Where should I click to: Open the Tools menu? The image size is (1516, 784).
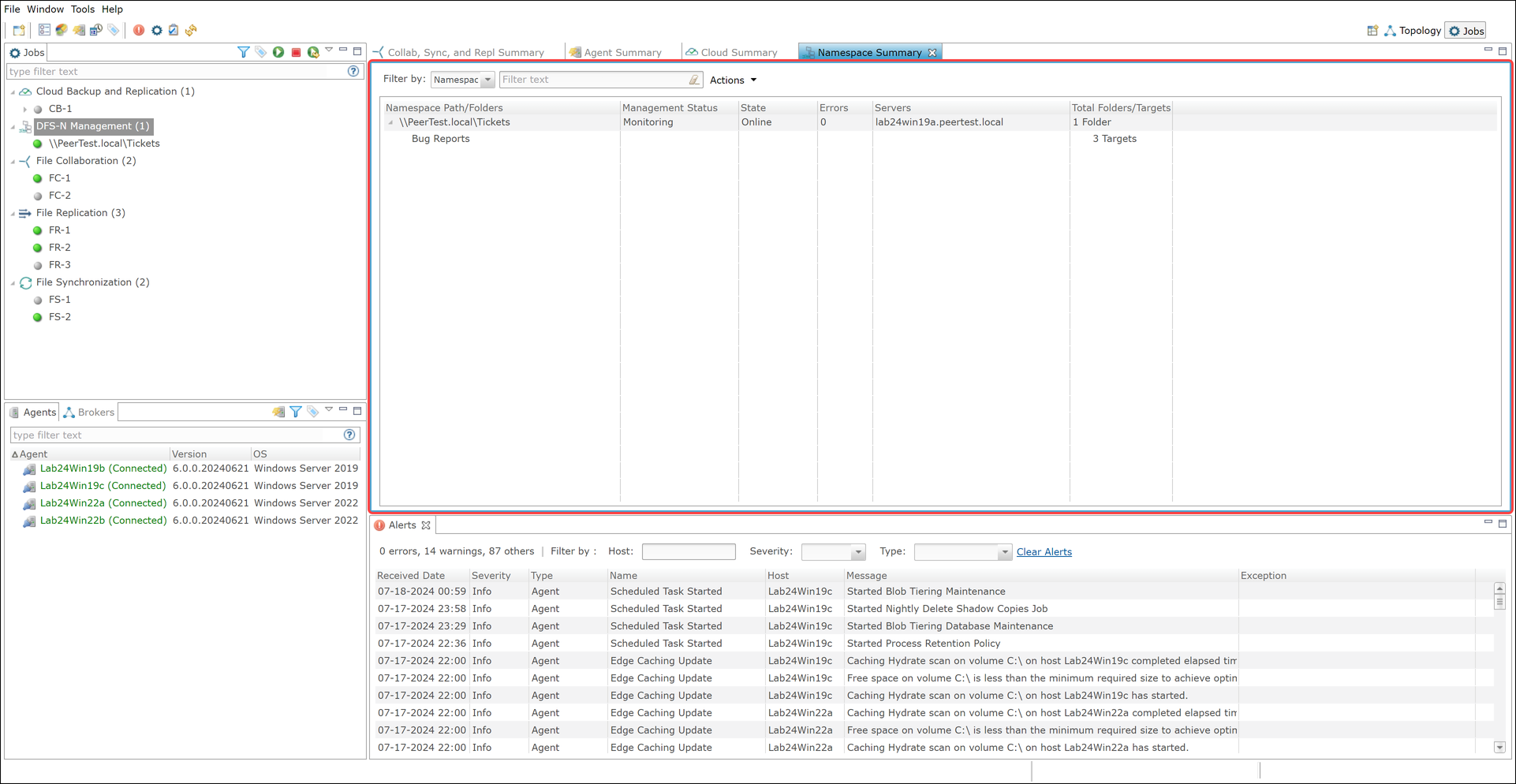click(82, 9)
